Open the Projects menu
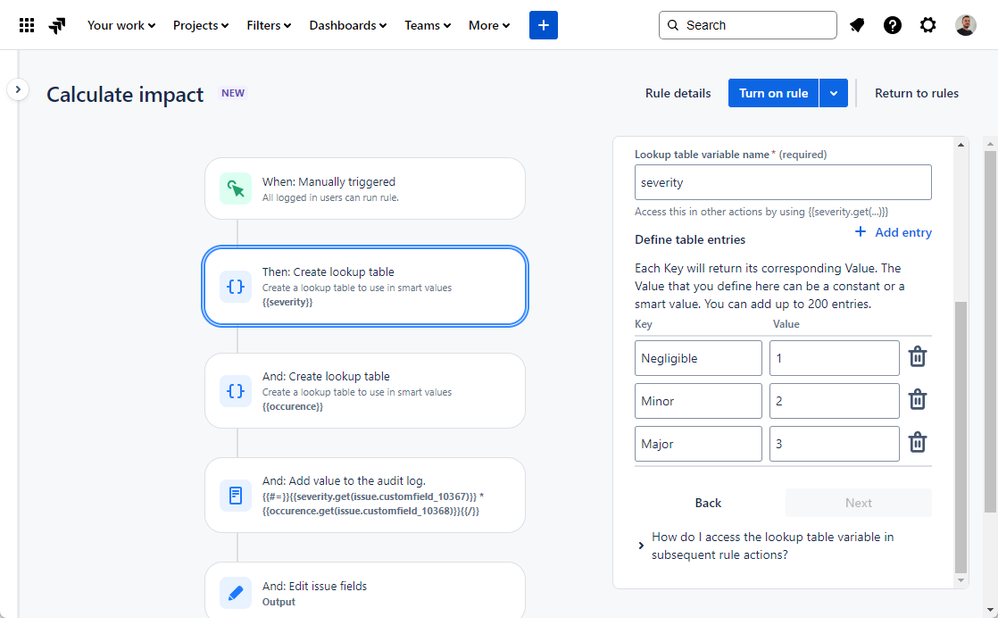 tap(200, 25)
